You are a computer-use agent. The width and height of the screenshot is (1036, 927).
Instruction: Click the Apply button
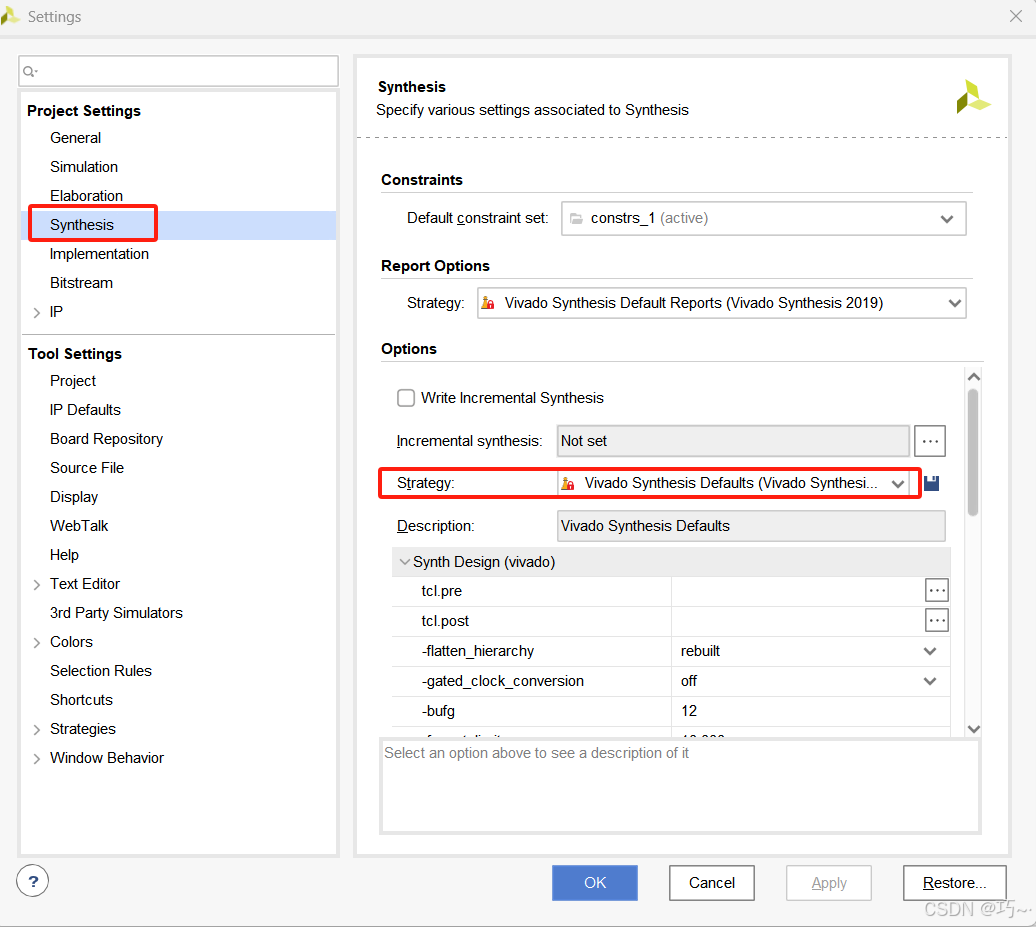pos(829,883)
